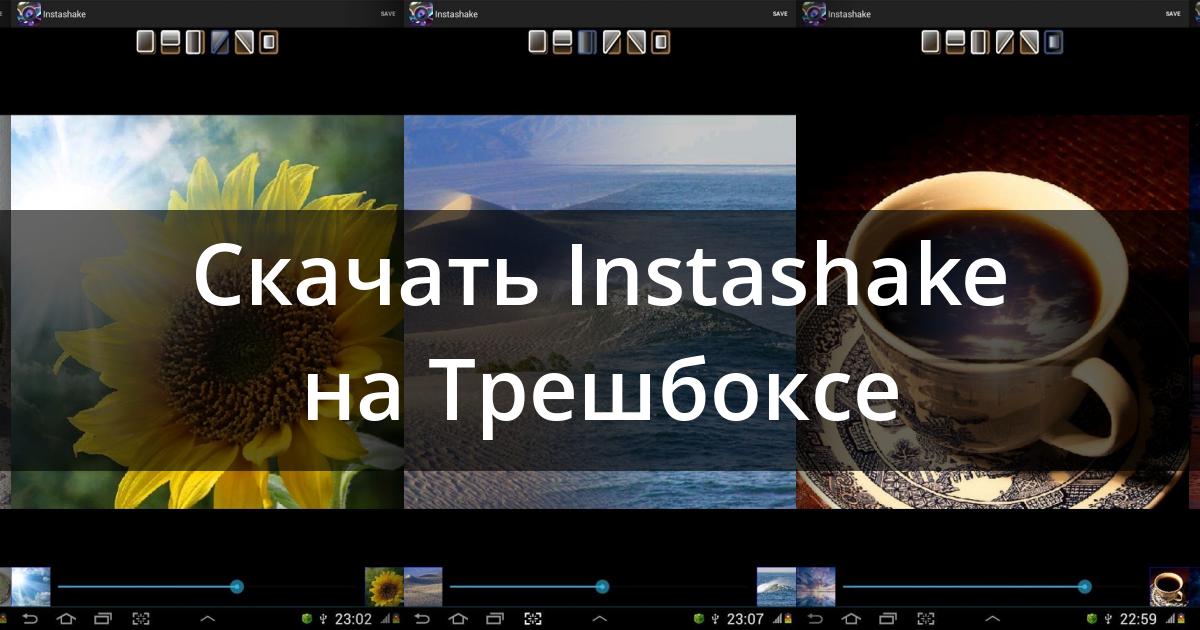Pick the desert dunes source thumbnail

(423, 587)
